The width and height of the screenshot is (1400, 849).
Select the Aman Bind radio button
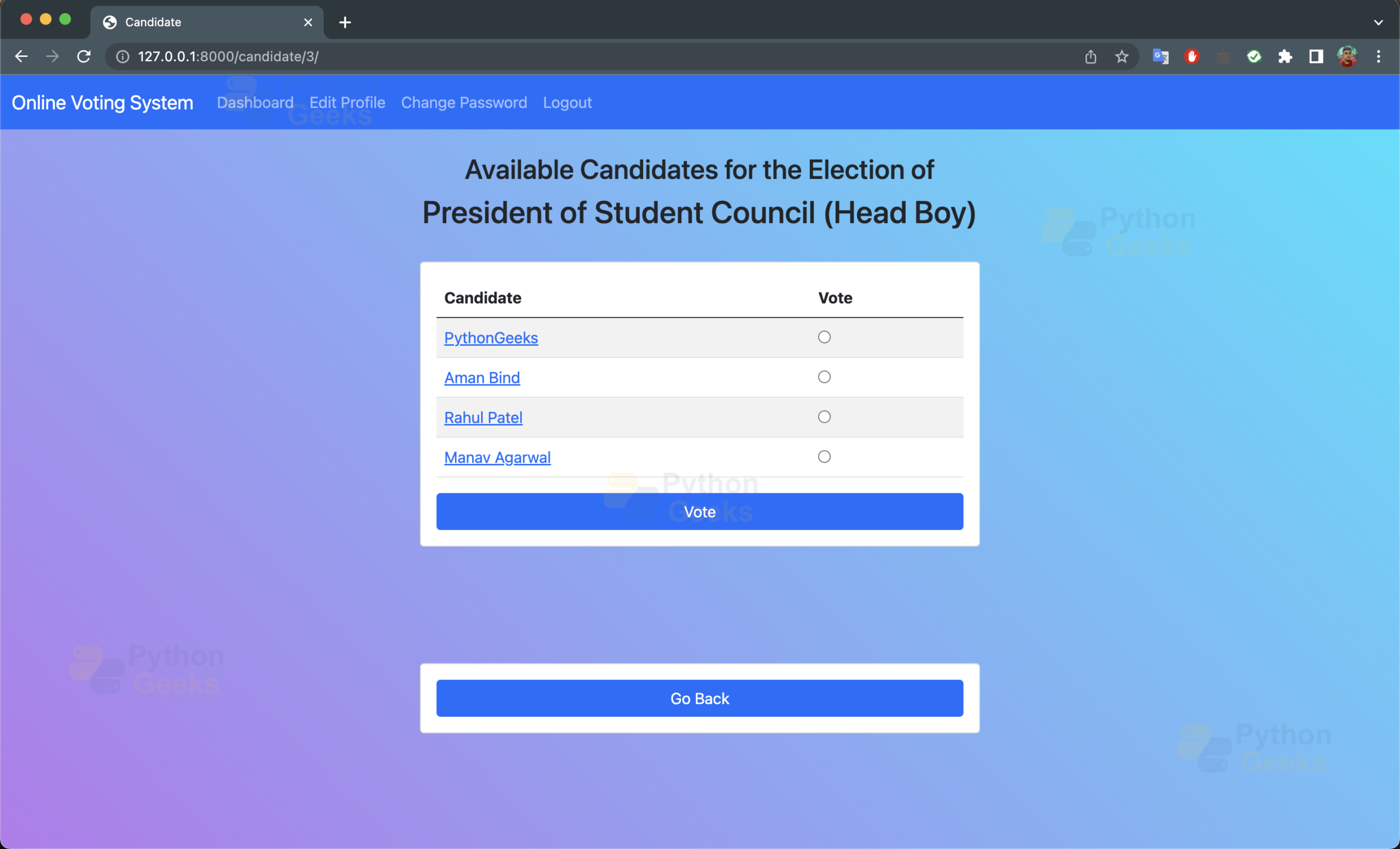[824, 377]
